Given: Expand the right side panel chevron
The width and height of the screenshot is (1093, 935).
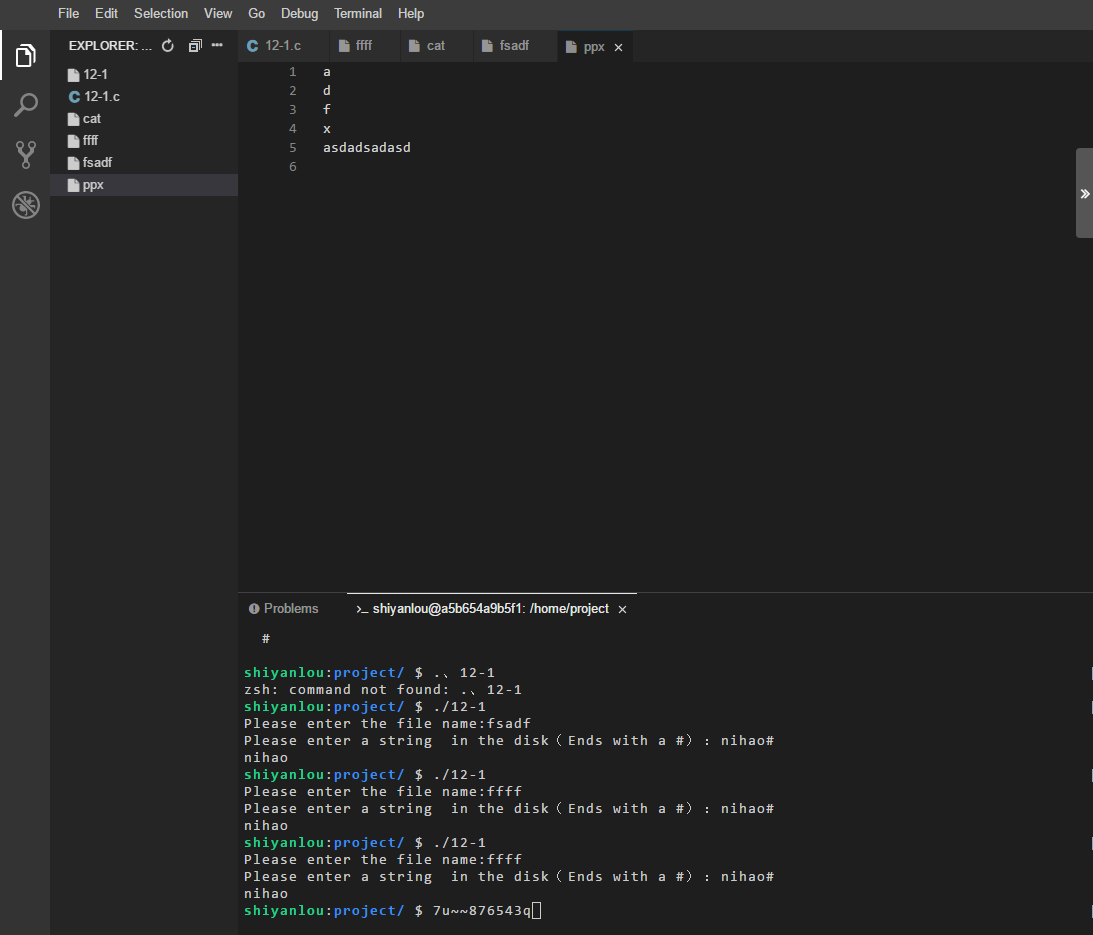Looking at the screenshot, I should (x=1084, y=193).
